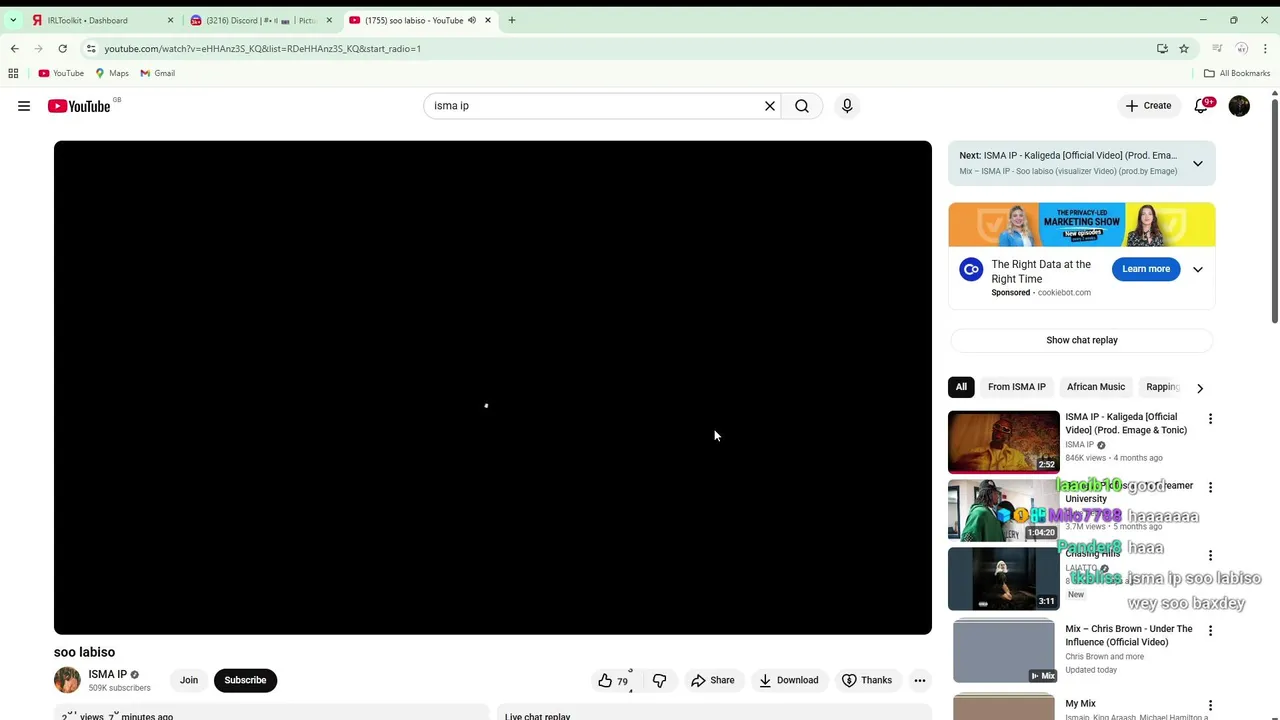Go to the YouTube home logo
1280x720 pixels.
pos(79,106)
